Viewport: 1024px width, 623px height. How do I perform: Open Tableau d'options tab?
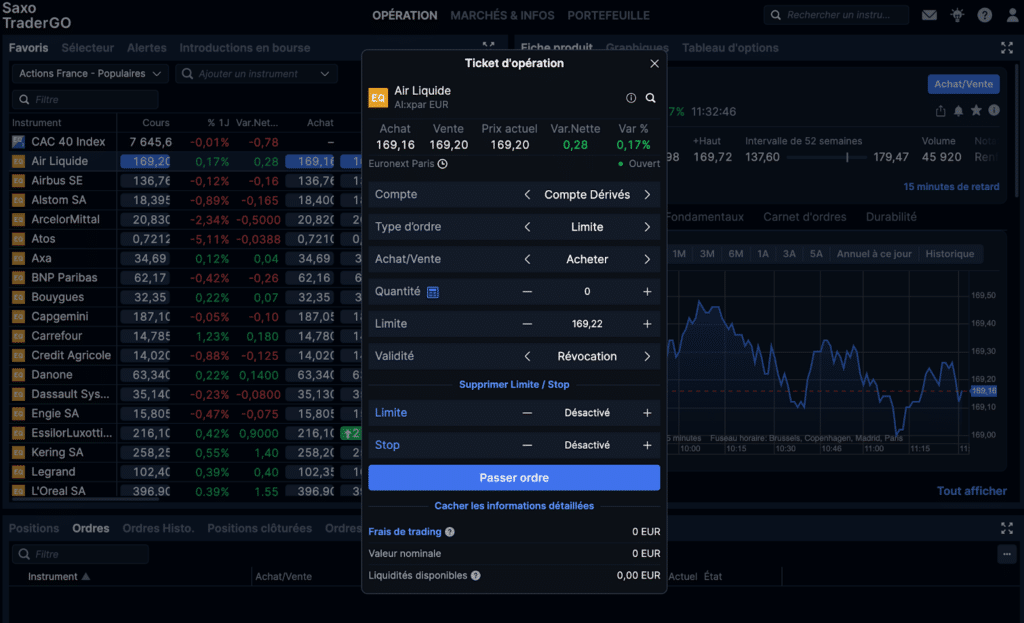pyautogui.click(x=730, y=48)
